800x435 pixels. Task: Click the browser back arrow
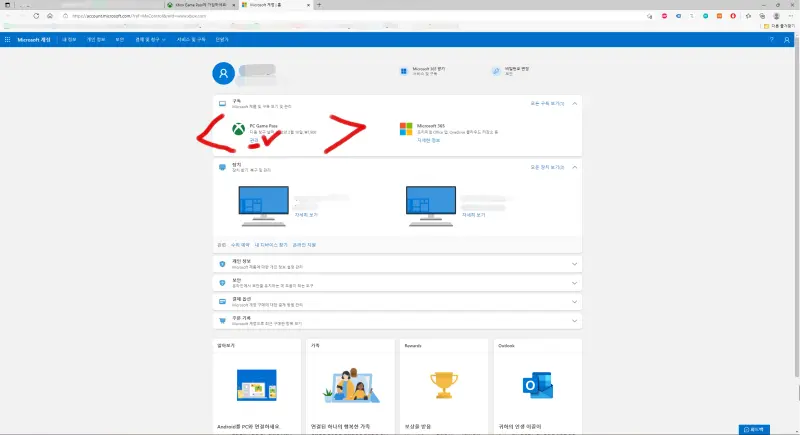[8, 16]
